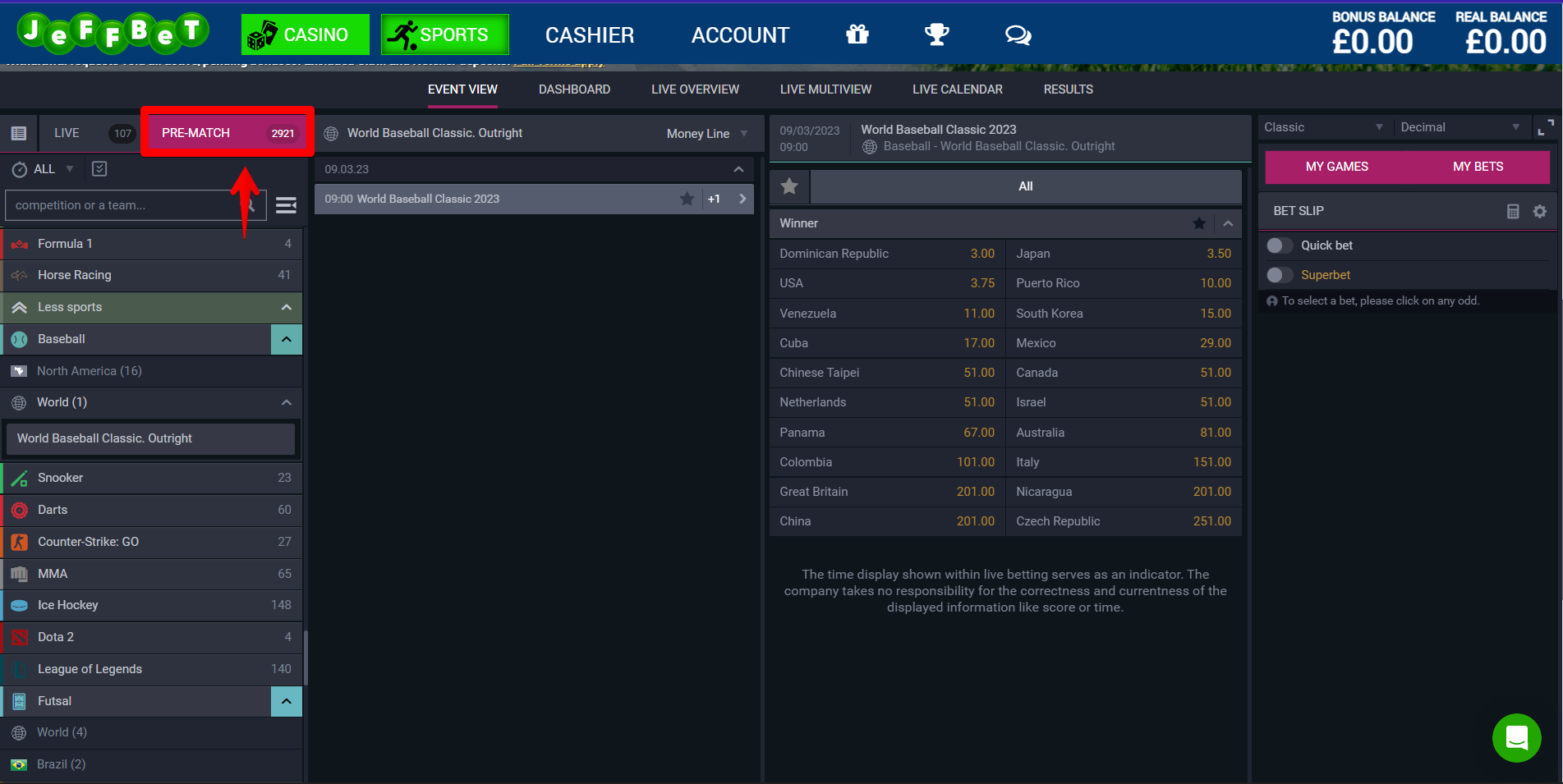Open the LIVE CALENDAR tab

(x=958, y=89)
